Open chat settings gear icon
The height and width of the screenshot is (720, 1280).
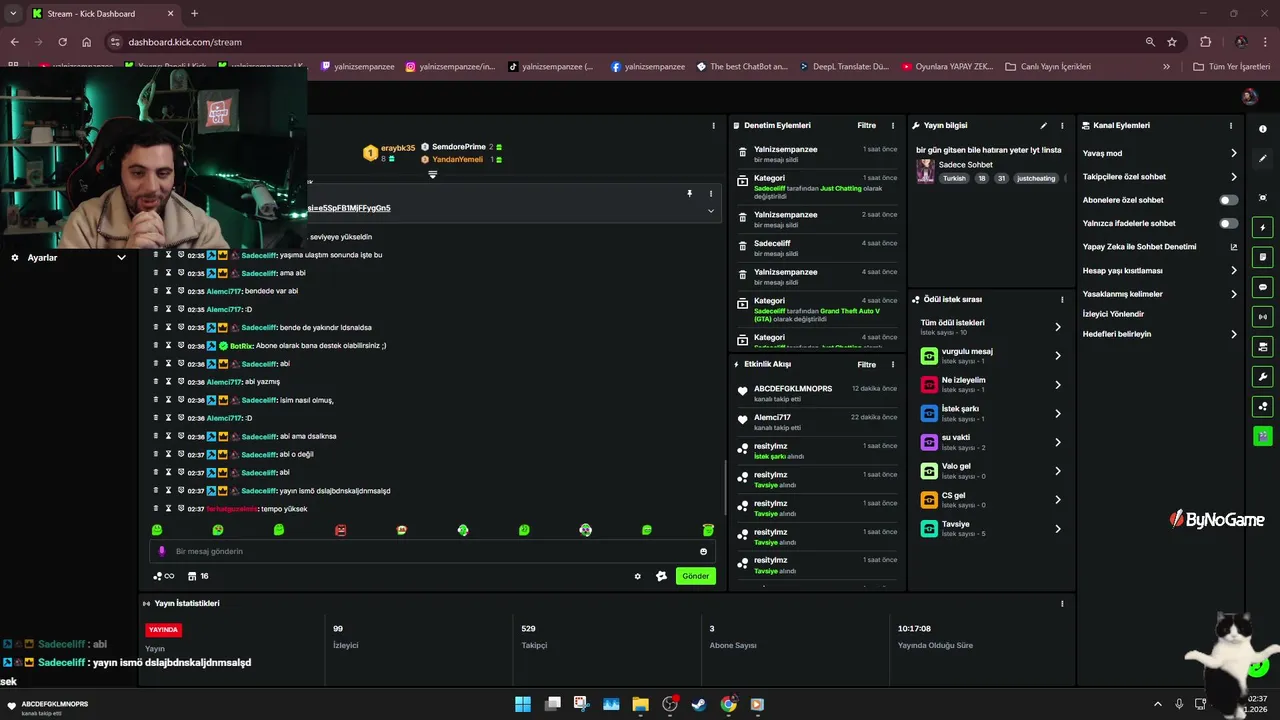click(637, 576)
